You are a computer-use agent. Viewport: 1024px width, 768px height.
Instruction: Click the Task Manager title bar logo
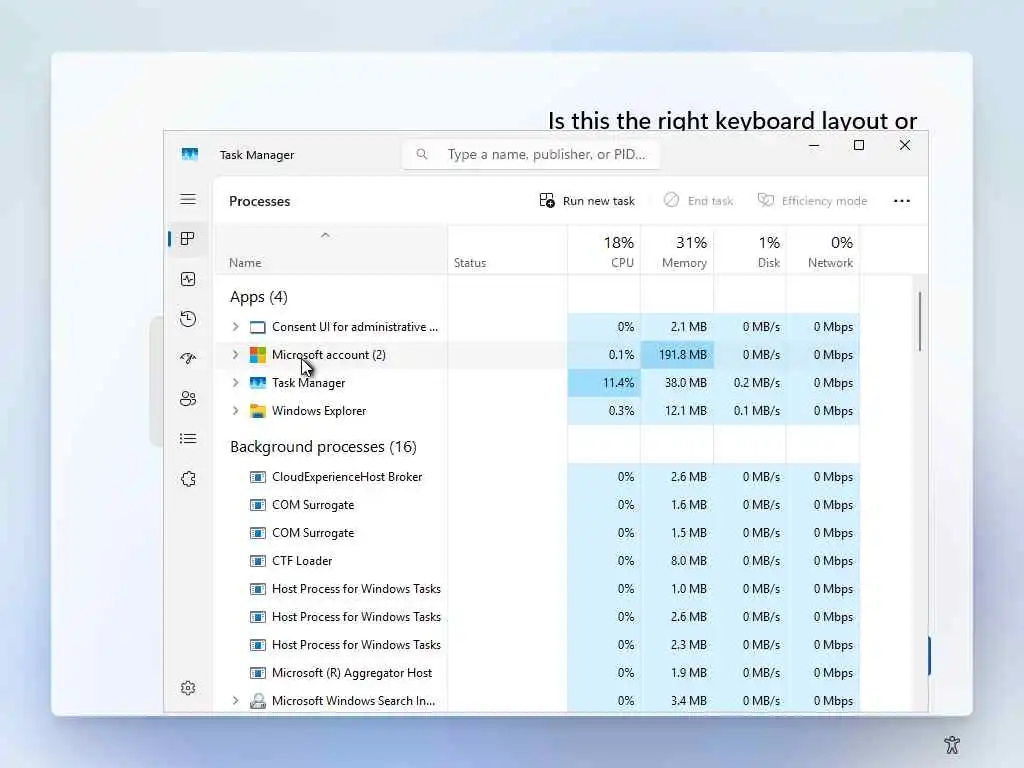pos(190,154)
